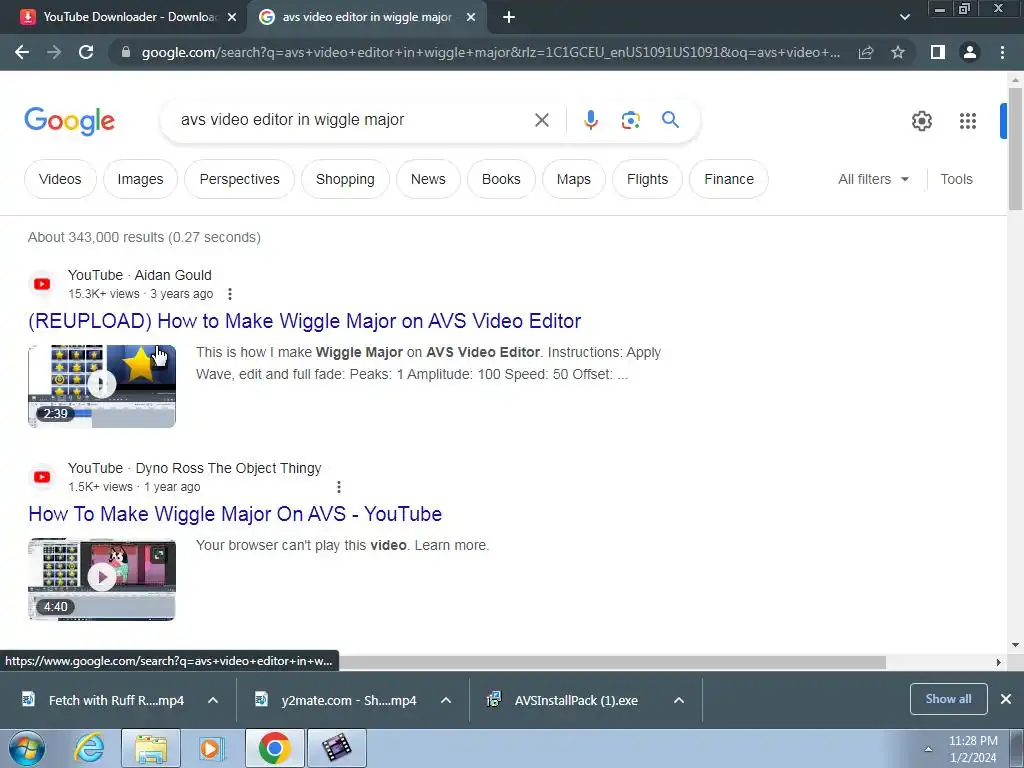The height and width of the screenshot is (768, 1024).
Task: Bookmark this page with star icon
Action: [x=898, y=52]
